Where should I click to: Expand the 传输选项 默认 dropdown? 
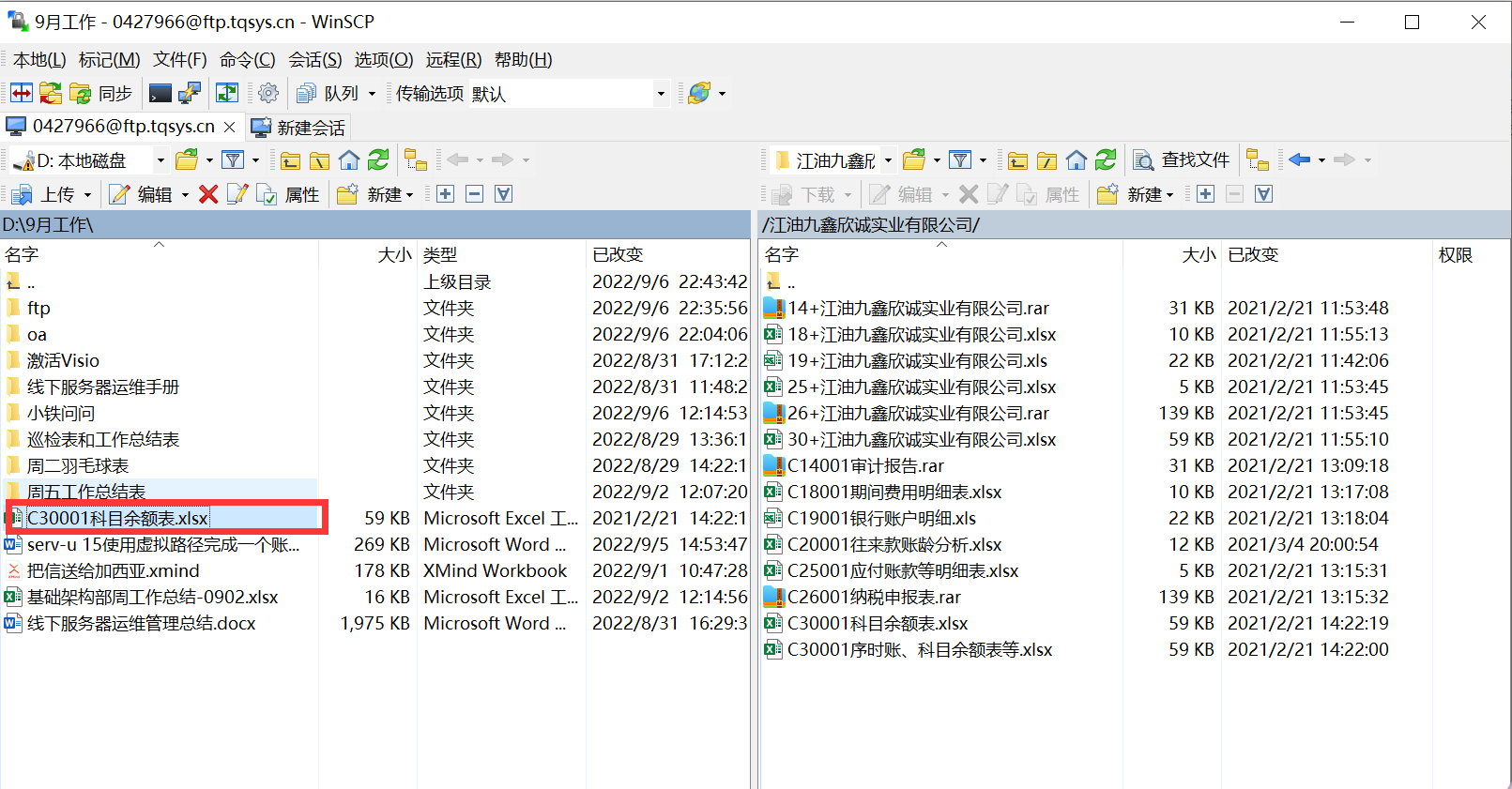point(660,93)
